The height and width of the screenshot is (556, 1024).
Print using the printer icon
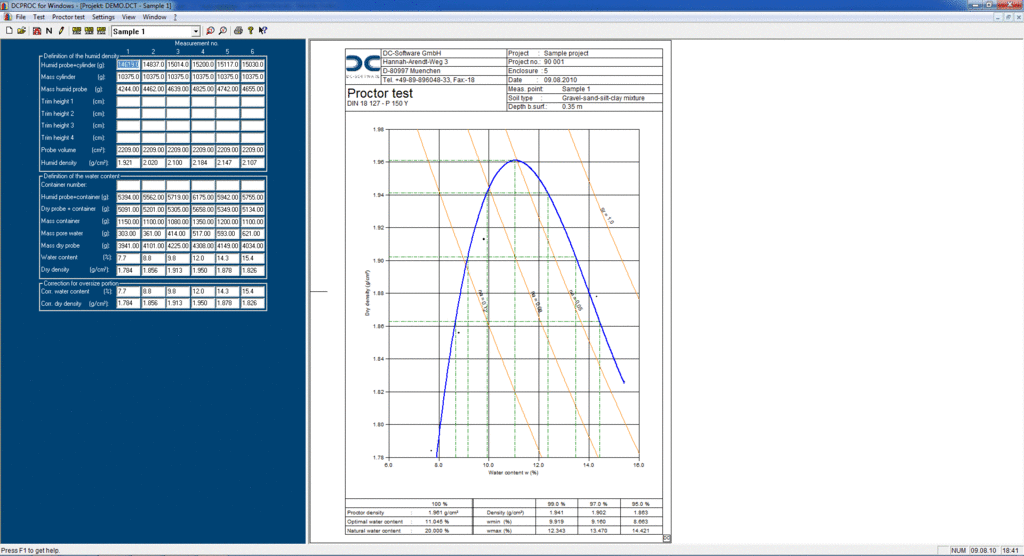point(238,31)
